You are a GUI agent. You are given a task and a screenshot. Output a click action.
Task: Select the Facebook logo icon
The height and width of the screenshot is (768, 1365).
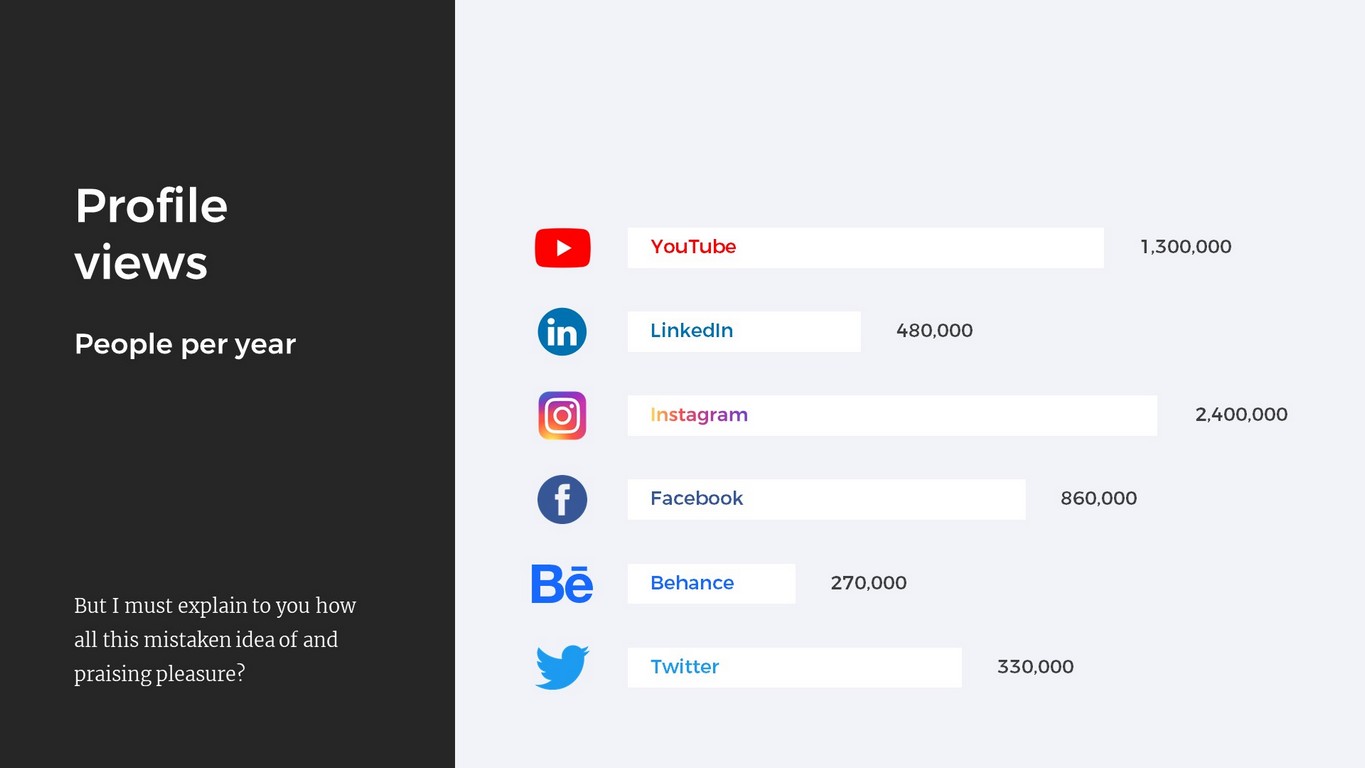point(562,499)
